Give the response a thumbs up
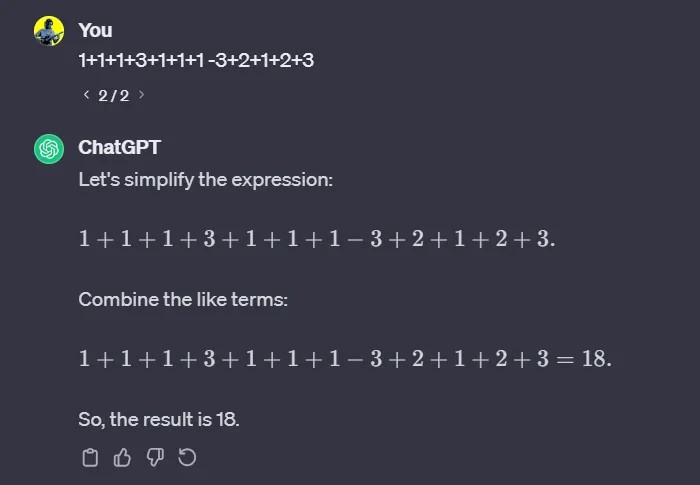This screenshot has height=485, width=700. click(x=122, y=457)
